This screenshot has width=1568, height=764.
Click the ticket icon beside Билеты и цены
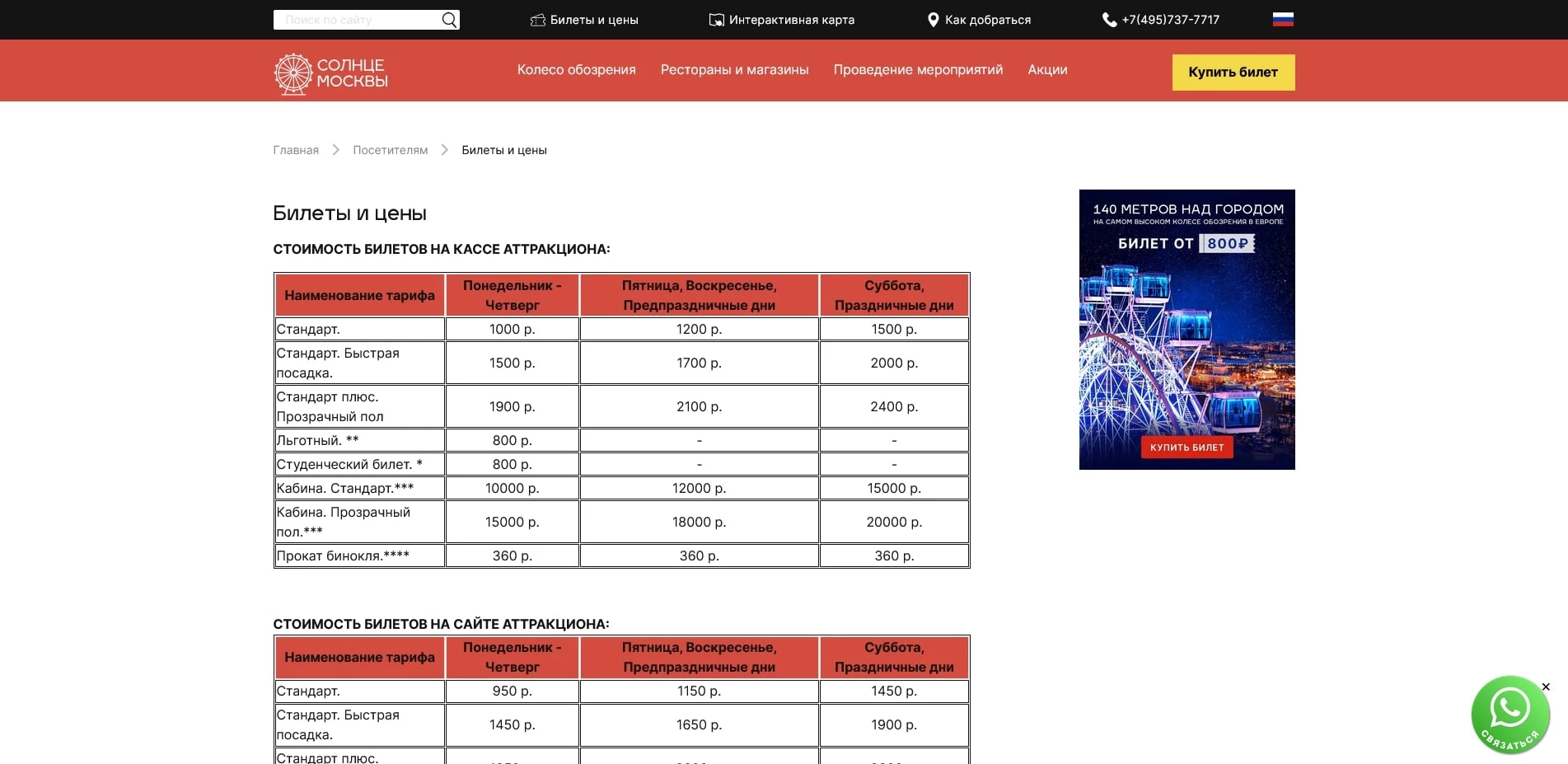click(x=538, y=20)
